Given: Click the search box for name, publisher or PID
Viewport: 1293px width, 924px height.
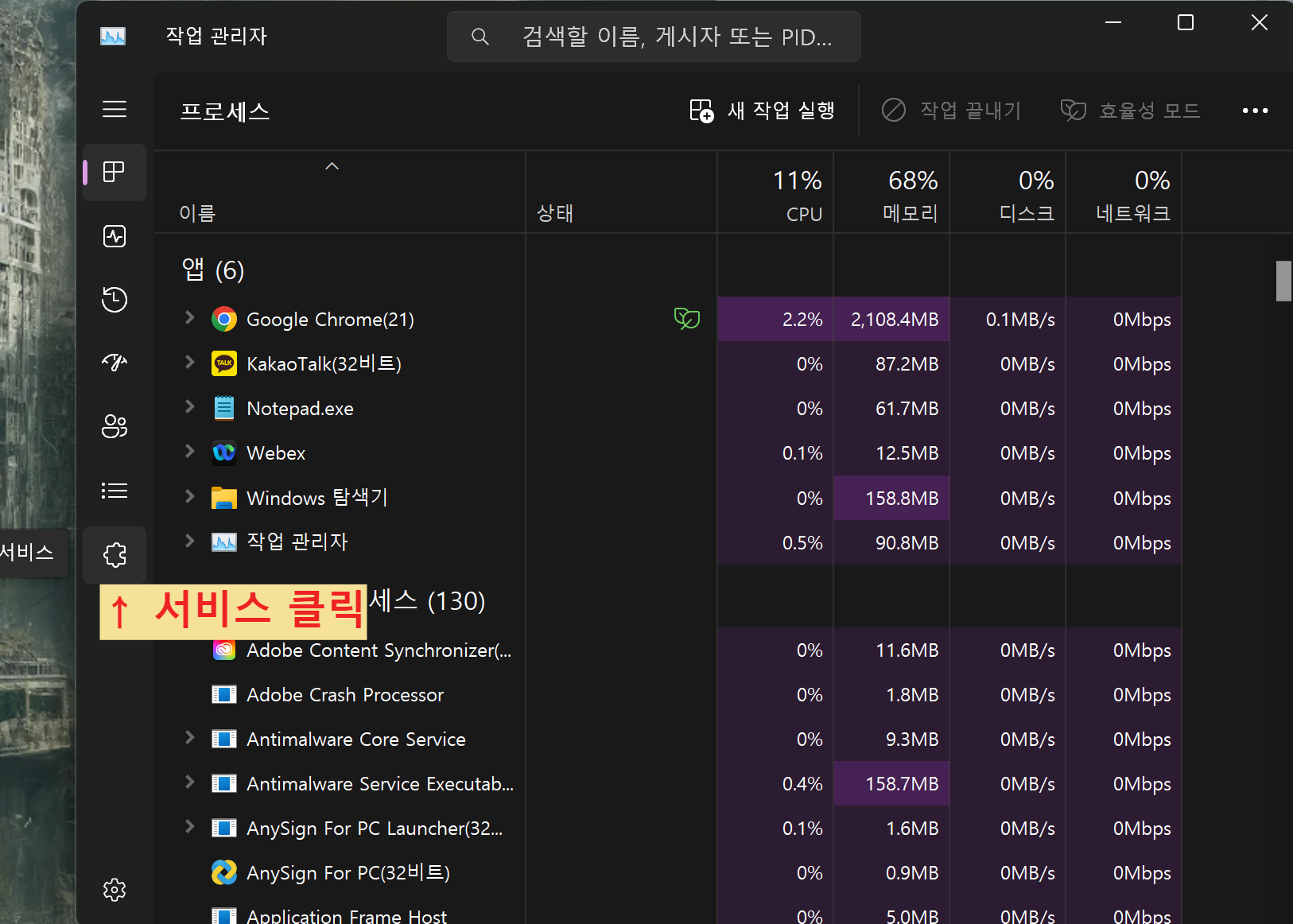Looking at the screenshot, I should point(654,37).
